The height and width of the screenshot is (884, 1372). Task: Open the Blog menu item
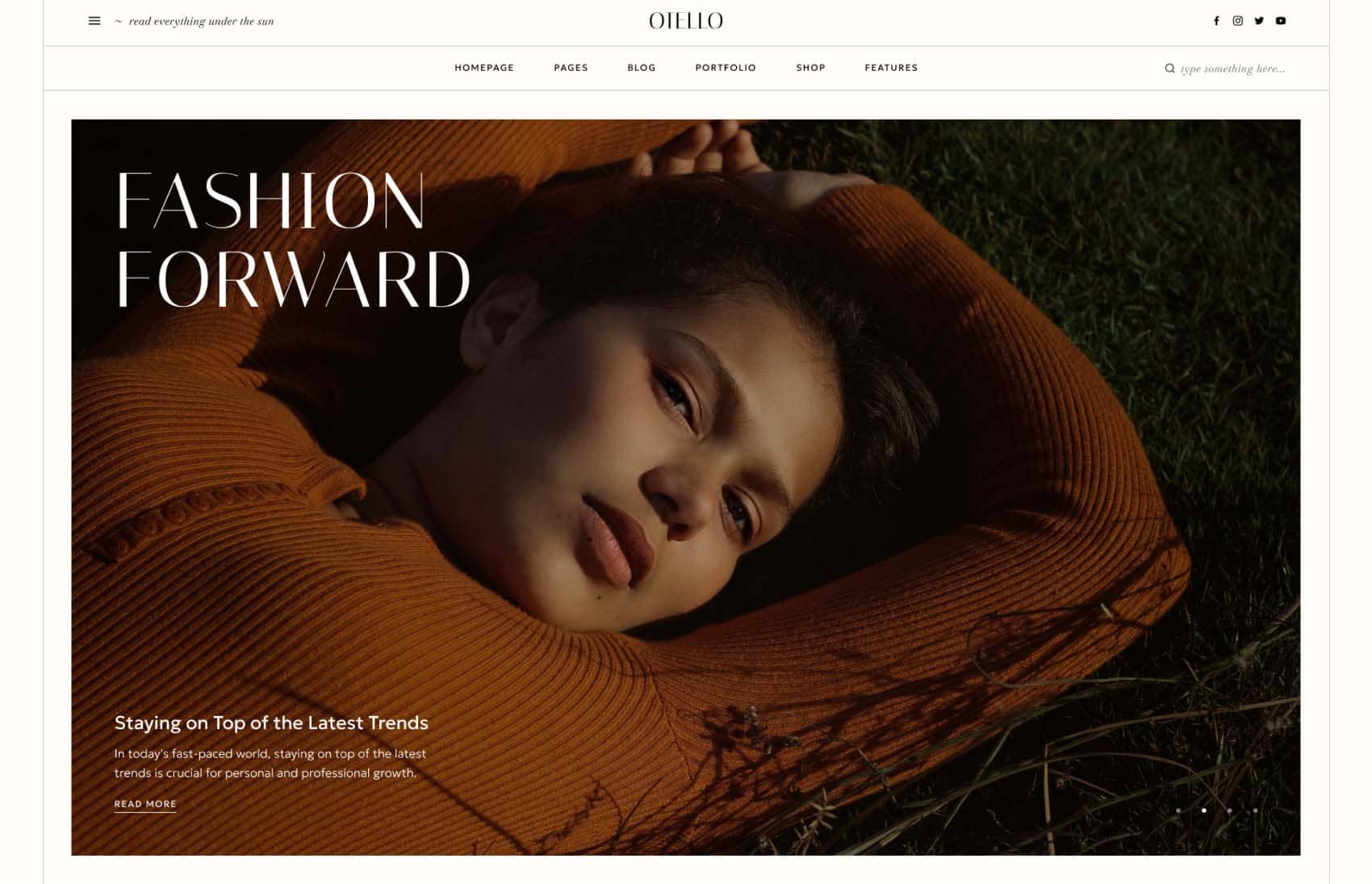coord(642,68)
